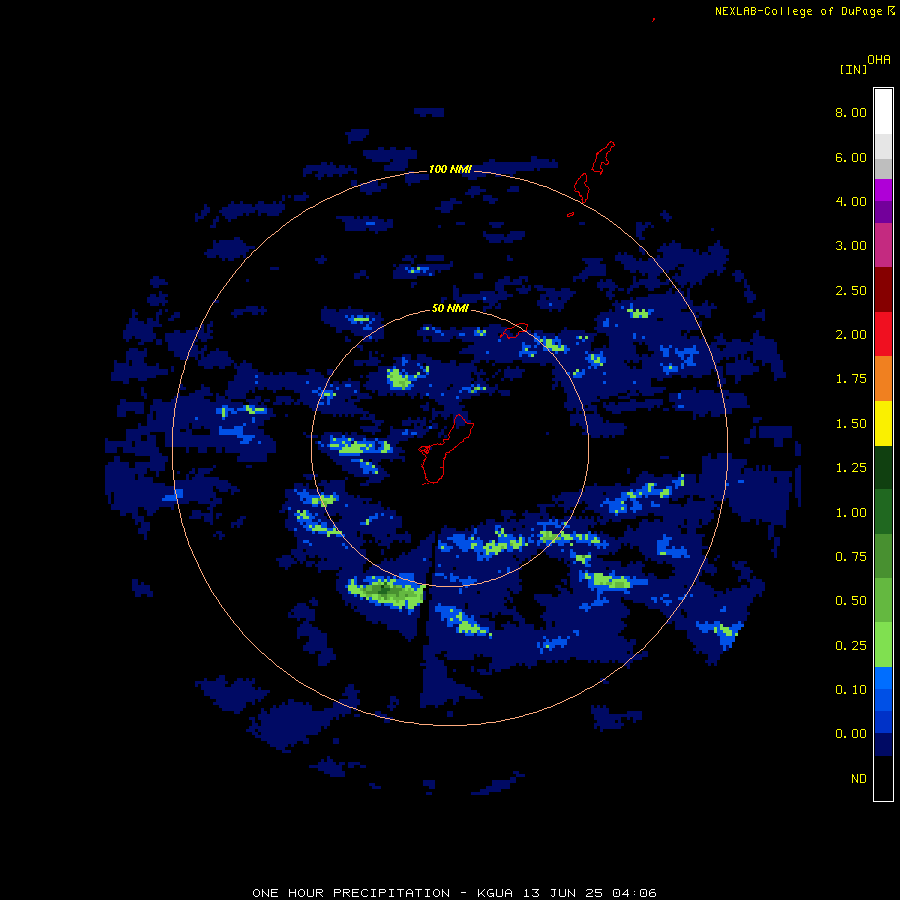Click the bright red swatch near 2.00
The image size is (900, 900).
click(883, 334)
